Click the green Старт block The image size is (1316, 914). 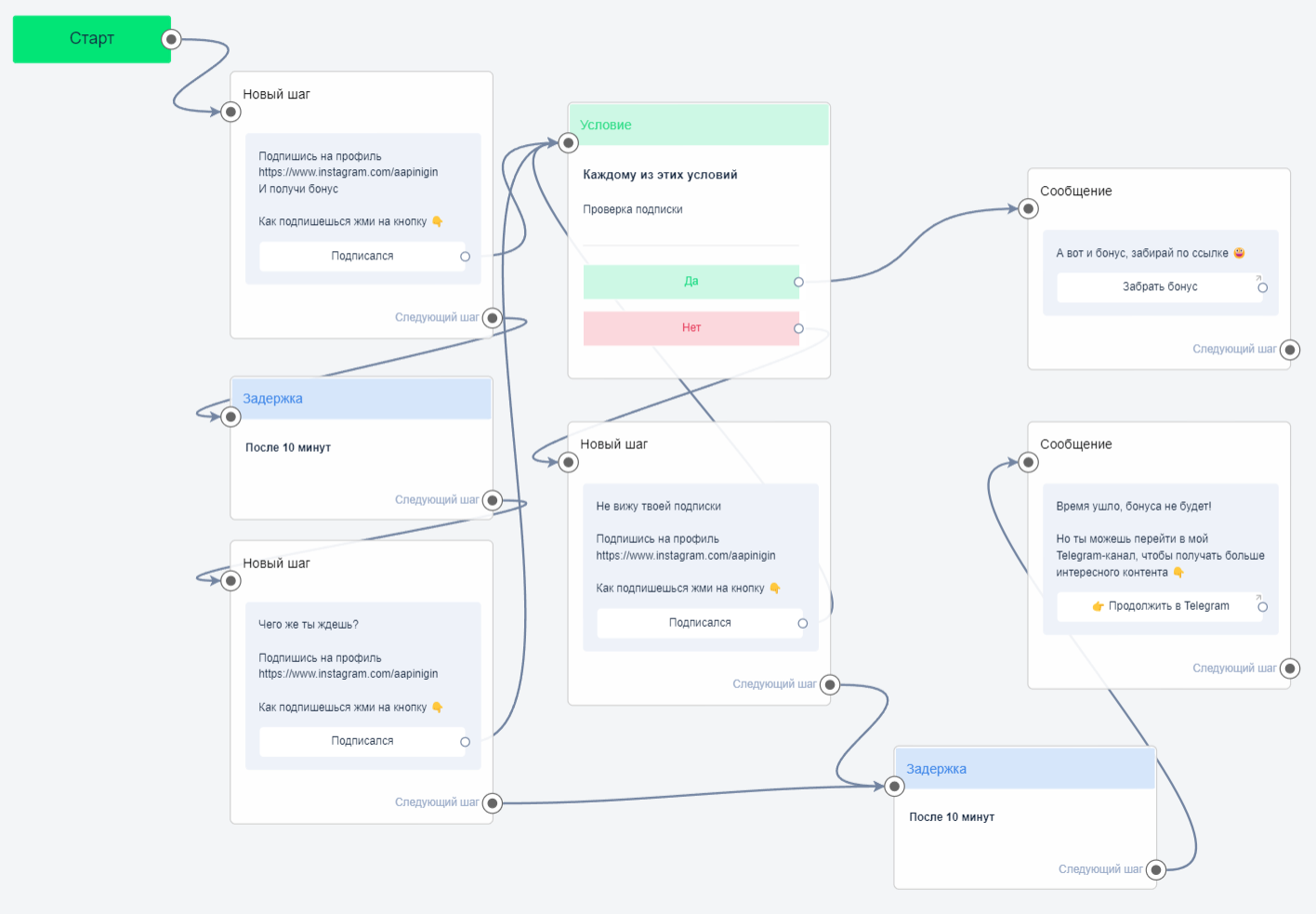[91, 39]
